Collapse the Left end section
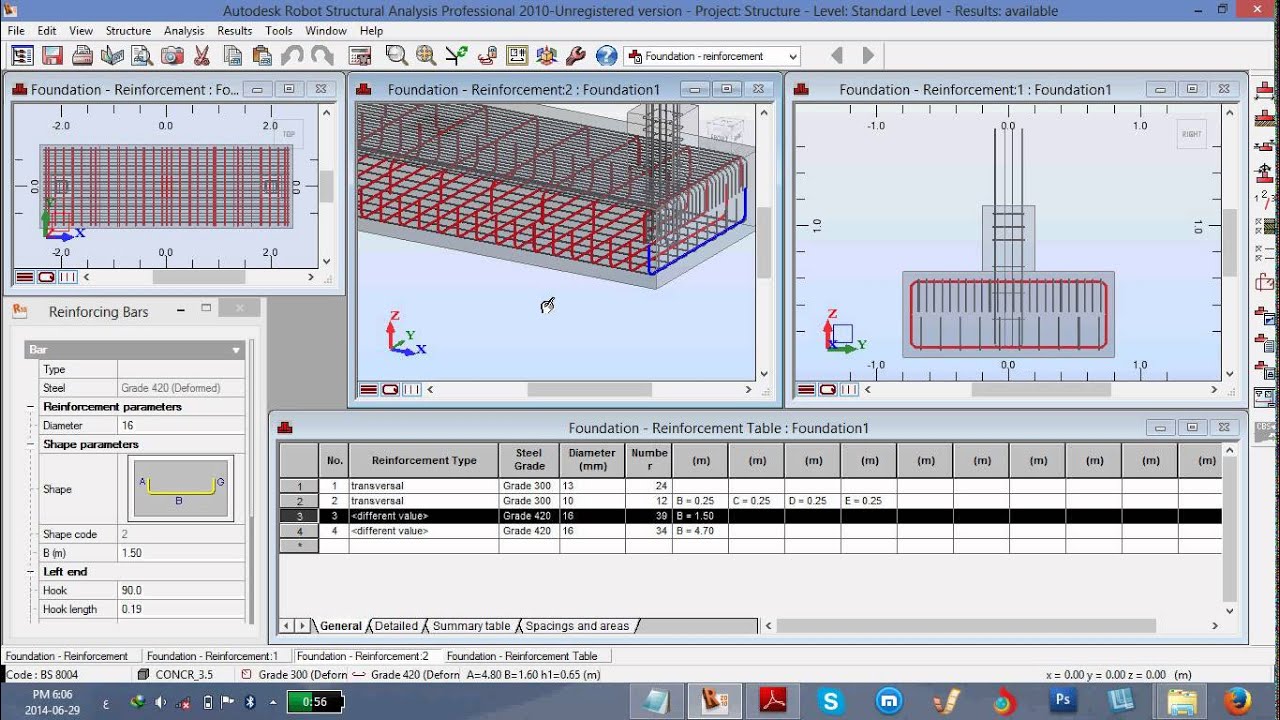The height and width of the screenshot is (720, 1280). pyautogui.click(x=31, y=572)
